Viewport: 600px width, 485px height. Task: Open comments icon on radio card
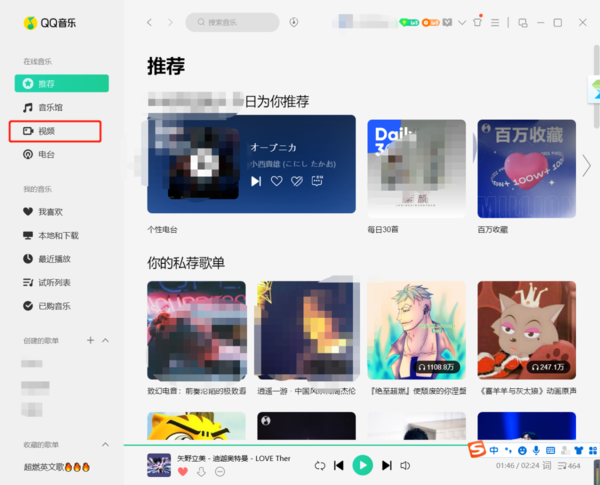pos(317,181)
